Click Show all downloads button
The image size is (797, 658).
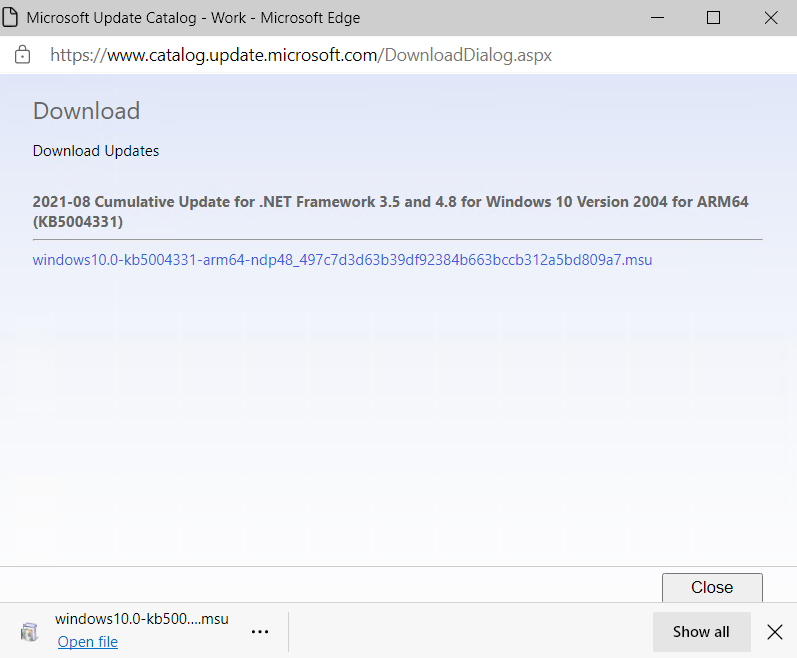point(701,632)
